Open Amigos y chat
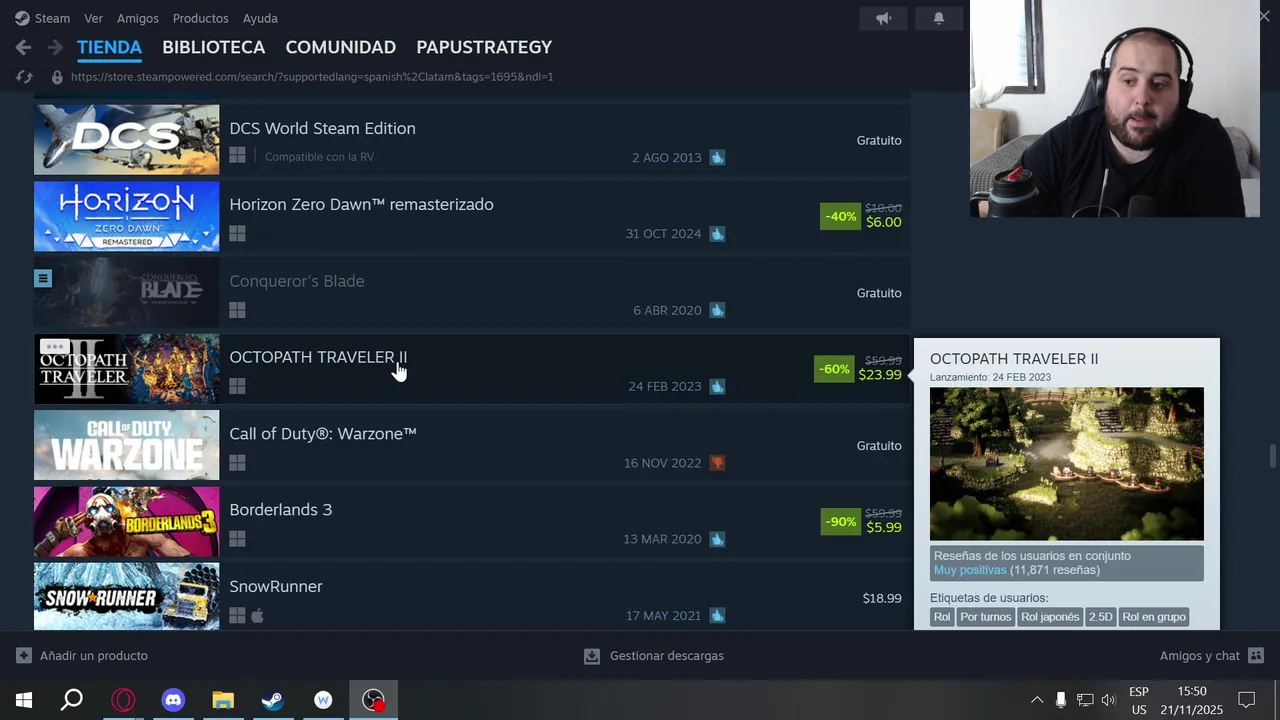Image resolution: width=1280 pixels, height=720 pixels. 1212,656
